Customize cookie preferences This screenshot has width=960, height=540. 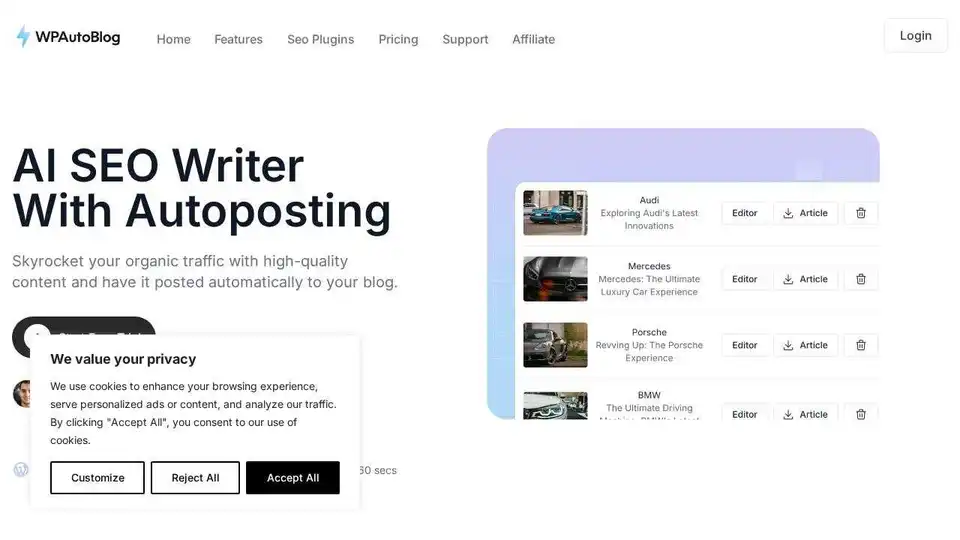coord(97,478)
